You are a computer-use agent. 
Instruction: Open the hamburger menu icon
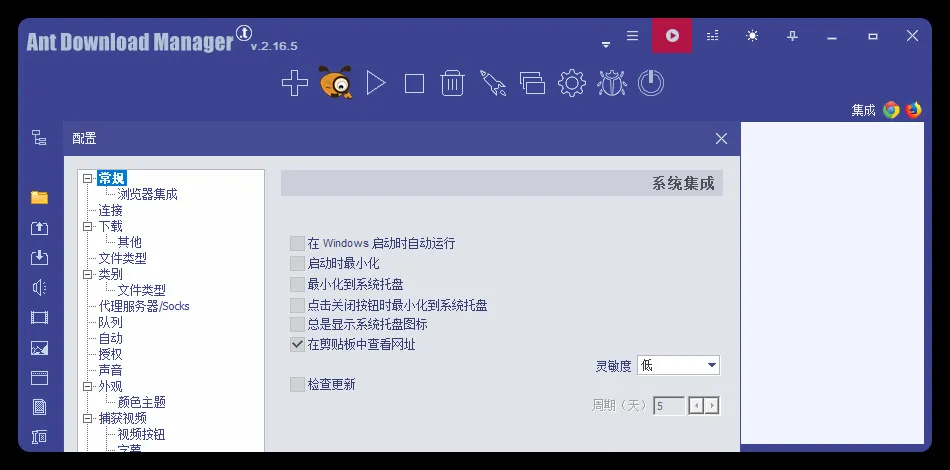633,36
